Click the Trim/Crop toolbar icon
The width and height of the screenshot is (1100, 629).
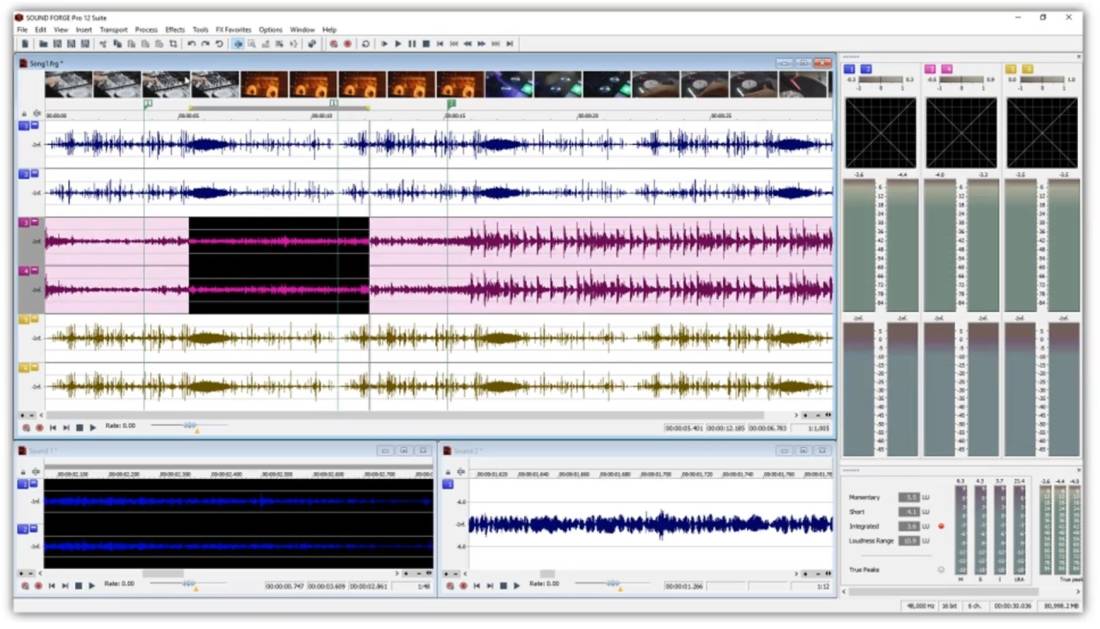172,44
